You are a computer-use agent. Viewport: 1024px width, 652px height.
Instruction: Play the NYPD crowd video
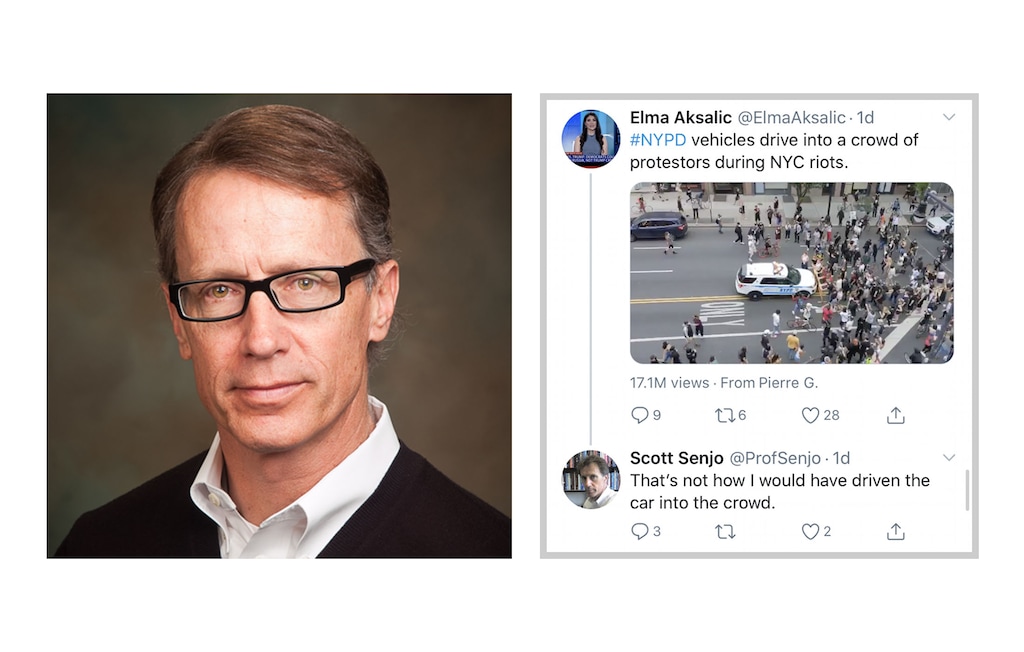pos(791,273)
